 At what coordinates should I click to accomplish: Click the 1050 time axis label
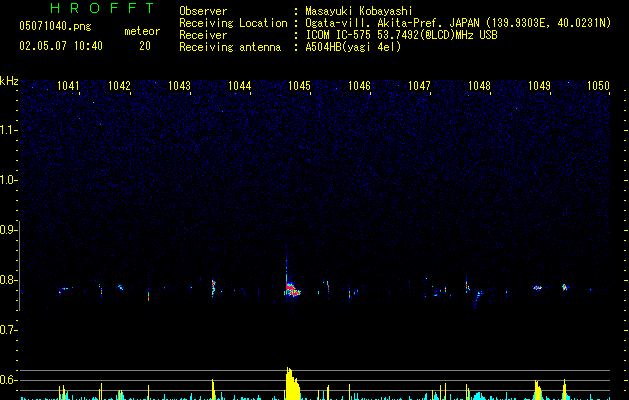pyautogui.click(x=599, y=86)
